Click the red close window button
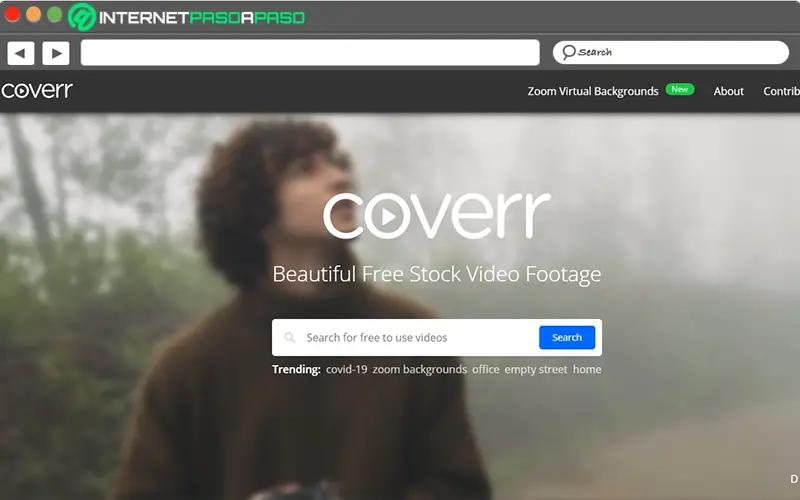Screen dimensions: 800x500 [12, 14]
